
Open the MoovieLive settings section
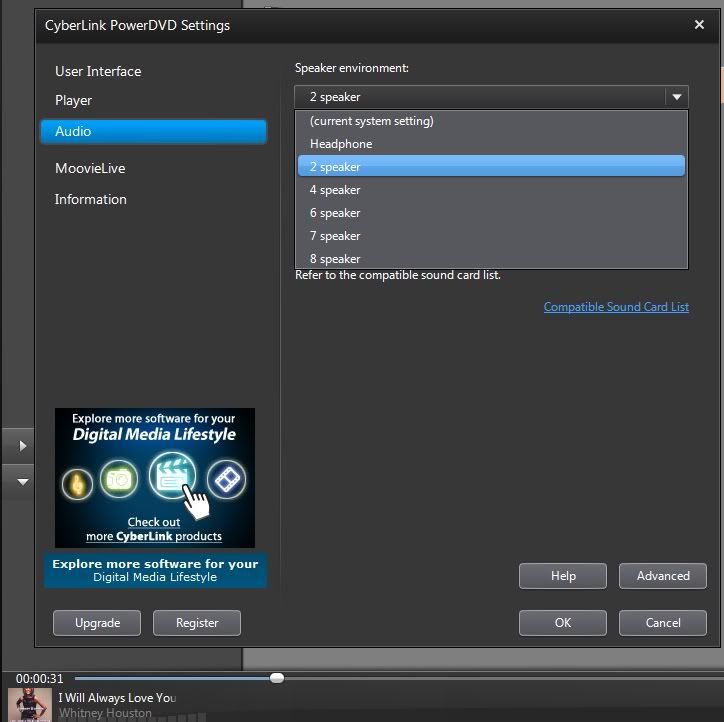pos(90,168)
